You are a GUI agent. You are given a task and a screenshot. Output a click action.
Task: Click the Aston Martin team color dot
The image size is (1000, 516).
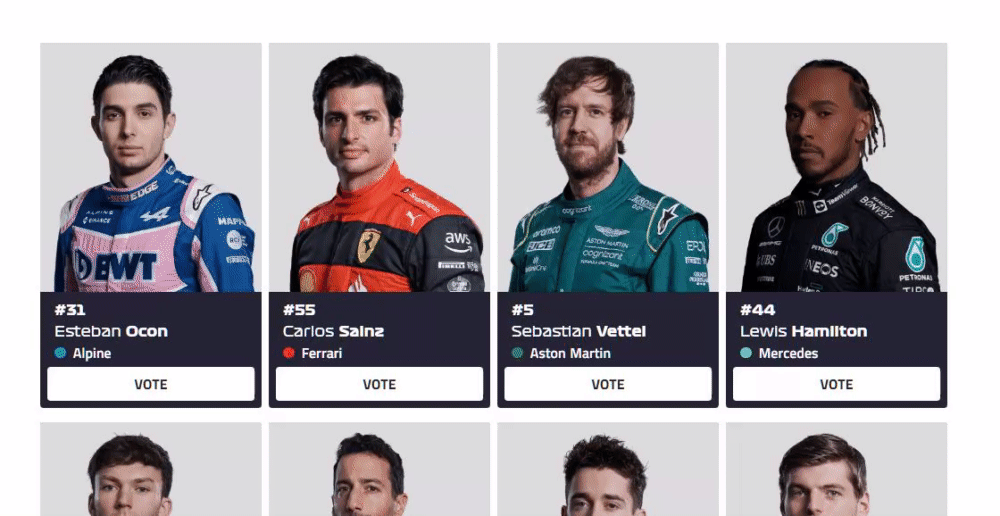pos(517,353)
